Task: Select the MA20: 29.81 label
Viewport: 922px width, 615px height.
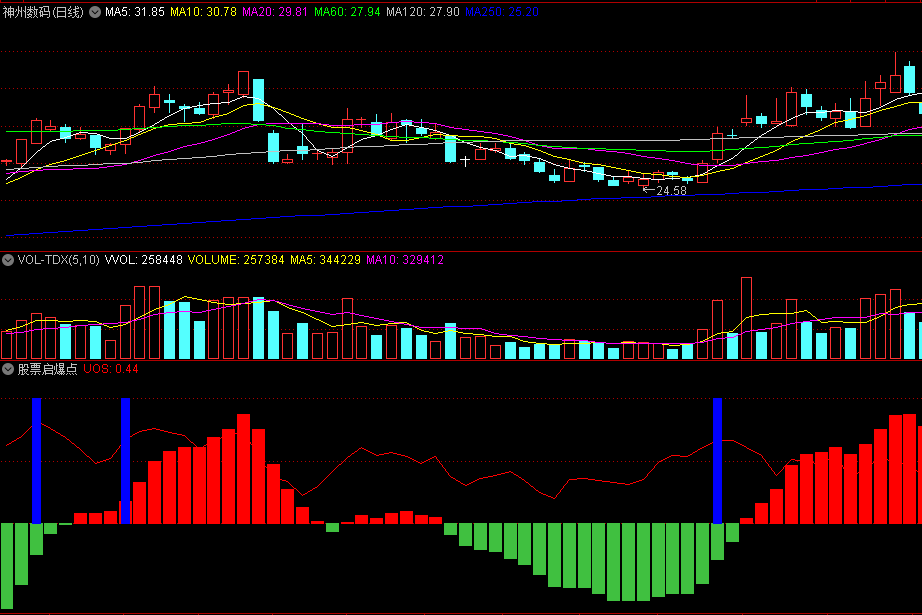Action: (275, 12)
